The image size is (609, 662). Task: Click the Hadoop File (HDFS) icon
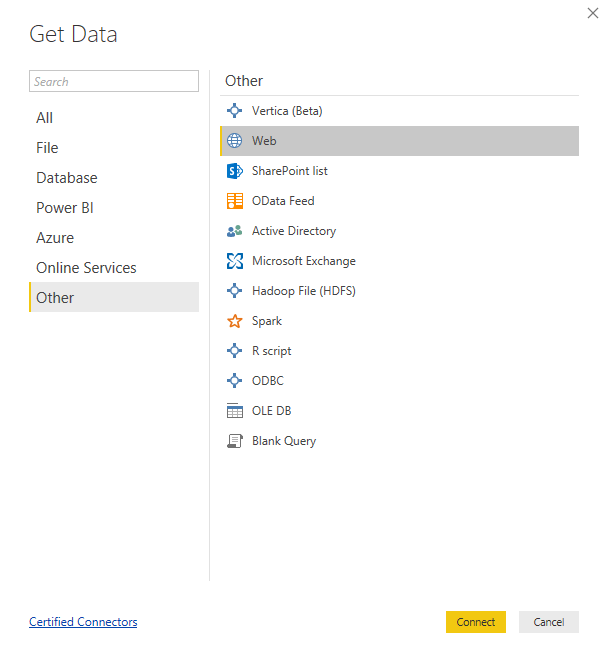click(x=234, y=291)
